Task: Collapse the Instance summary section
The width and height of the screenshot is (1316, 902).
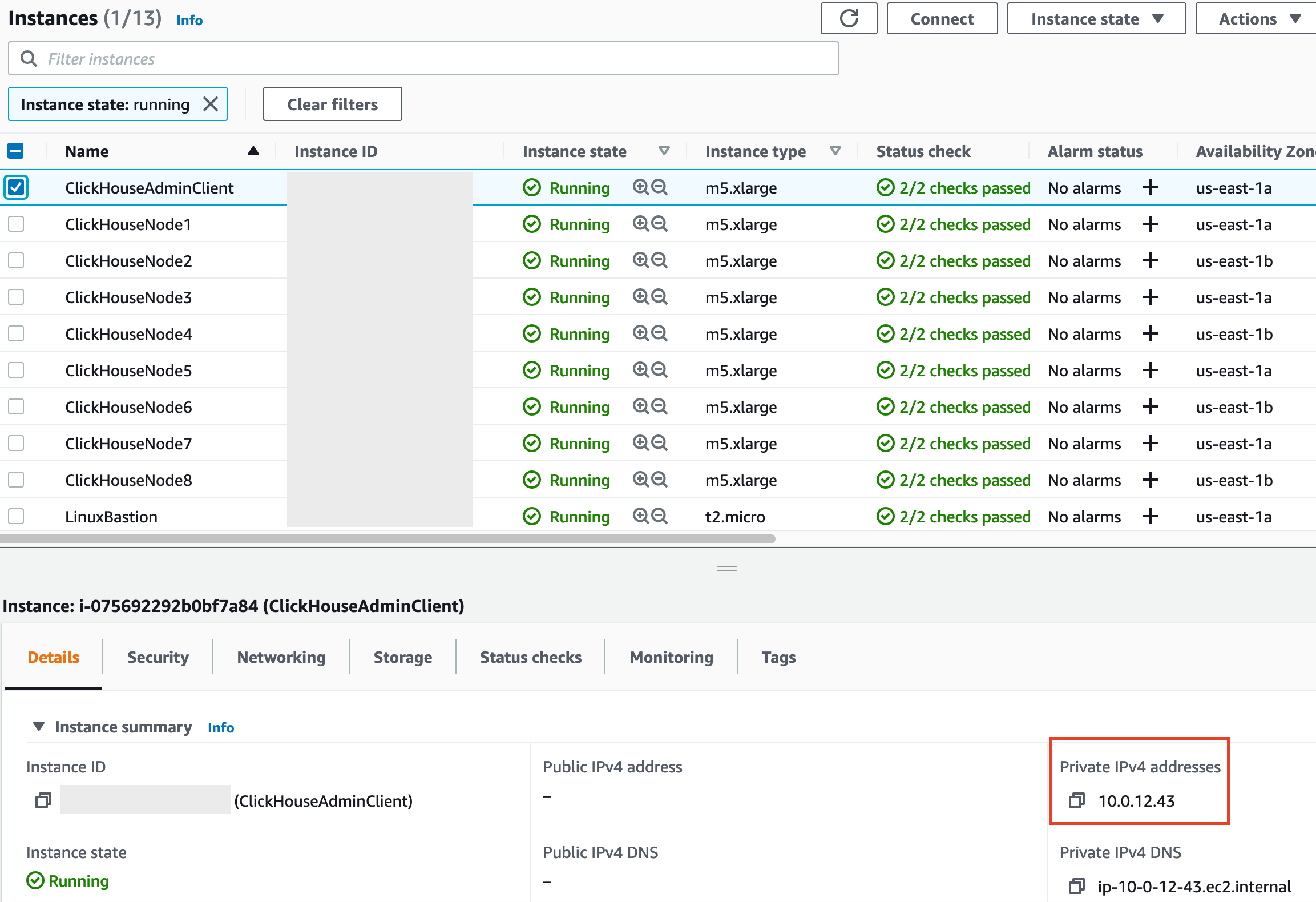Action: coord(39,726)
